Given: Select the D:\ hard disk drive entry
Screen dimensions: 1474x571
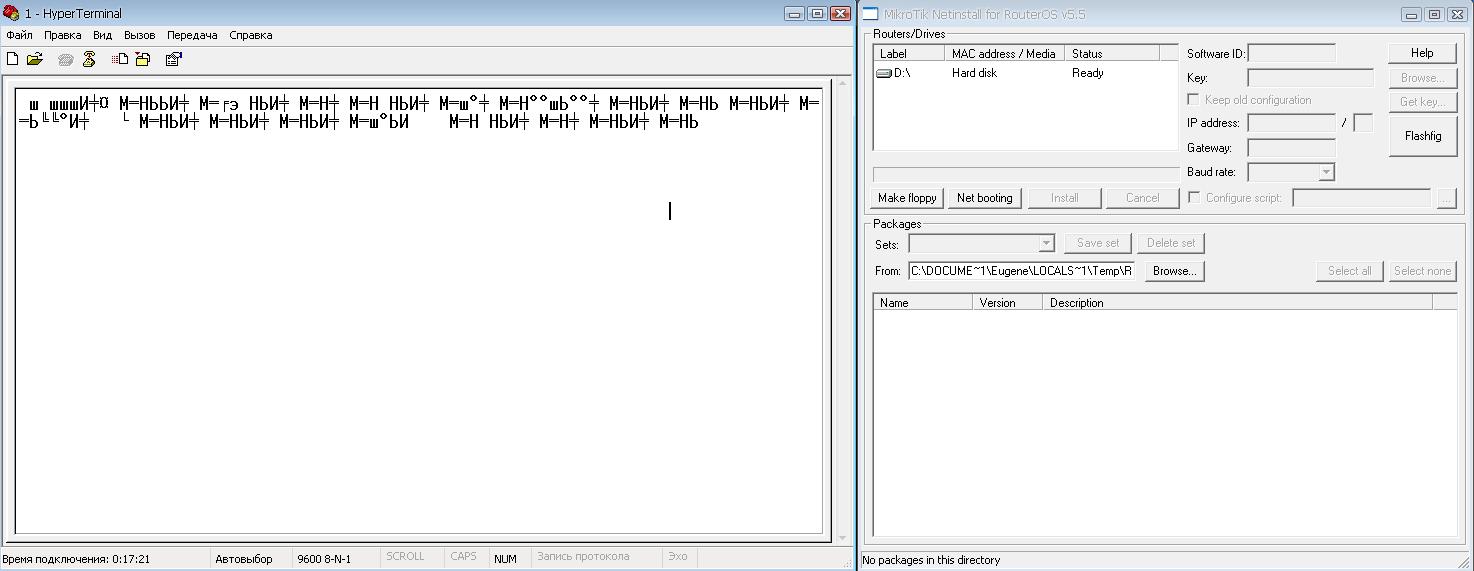Looking at the screenshot, I should point(902,73).
